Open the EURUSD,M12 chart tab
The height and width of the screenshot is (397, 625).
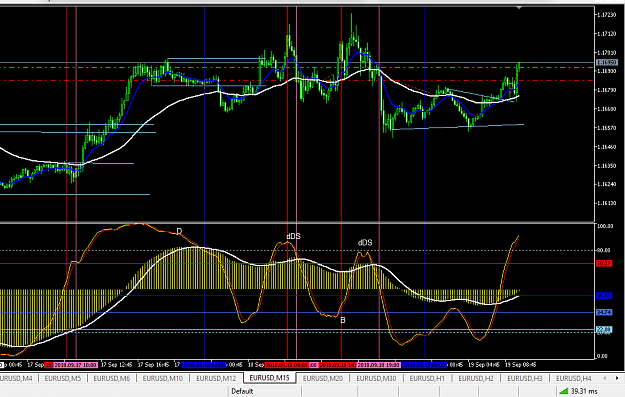pos(216,378)
